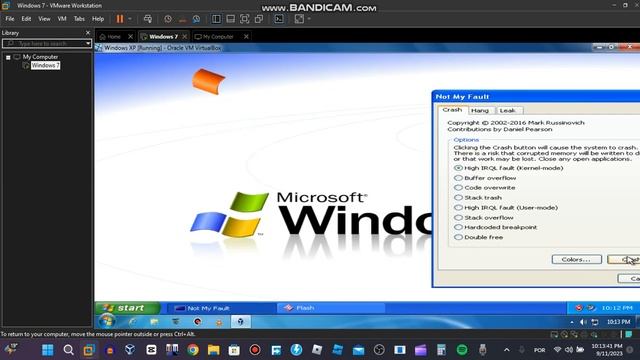640x360 pixels.
Task: Click the Crash button
Action: (624, 259)
